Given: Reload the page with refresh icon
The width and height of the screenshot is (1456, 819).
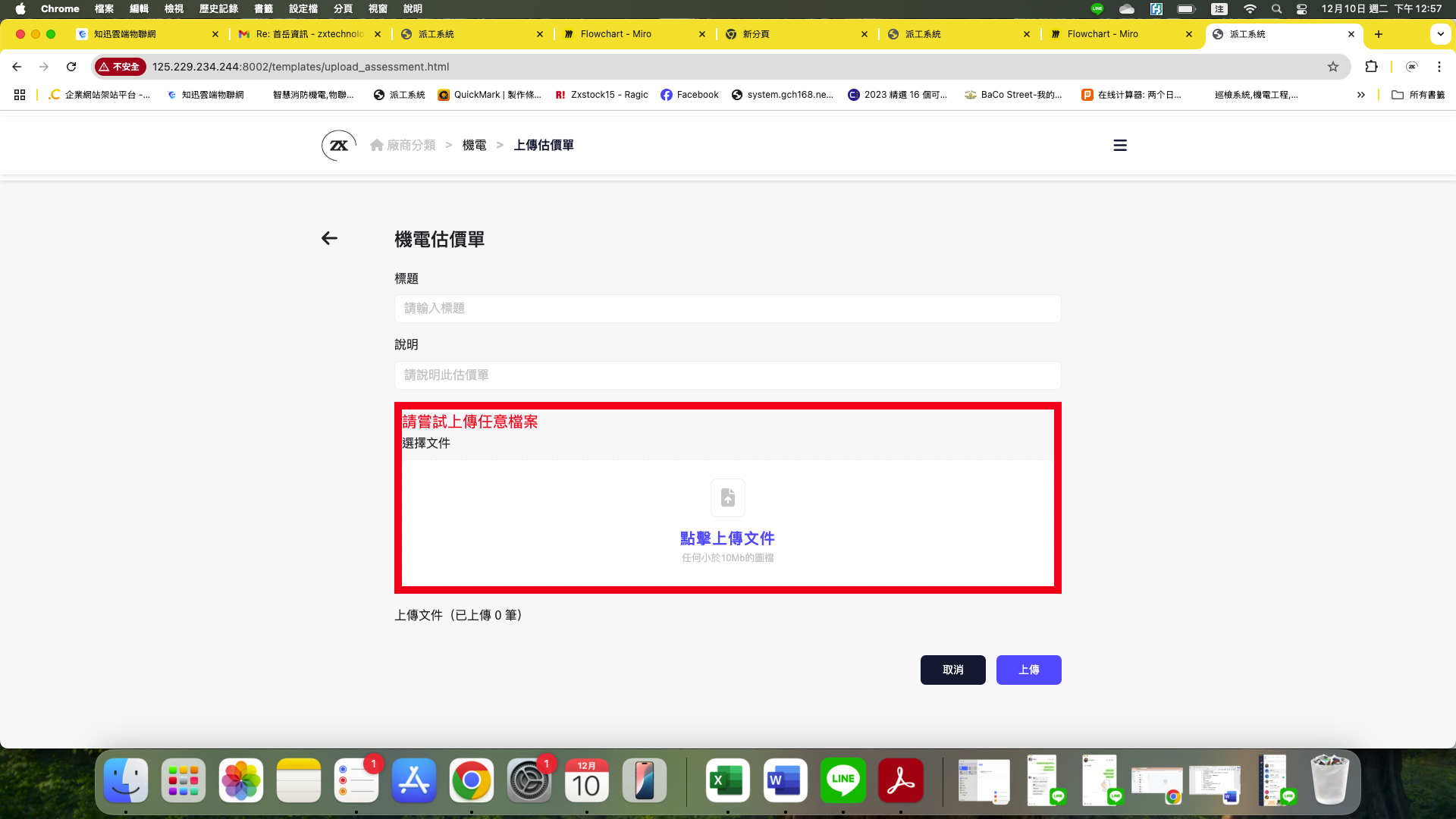Looking at the screenshot, I should tap(71, 67).
